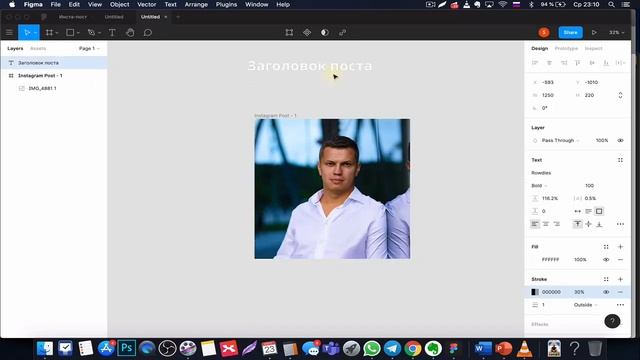This screenshot has height=360, width=640.
Task: Open the Stroke styles four-dot icon
Action: coord(606,279)
